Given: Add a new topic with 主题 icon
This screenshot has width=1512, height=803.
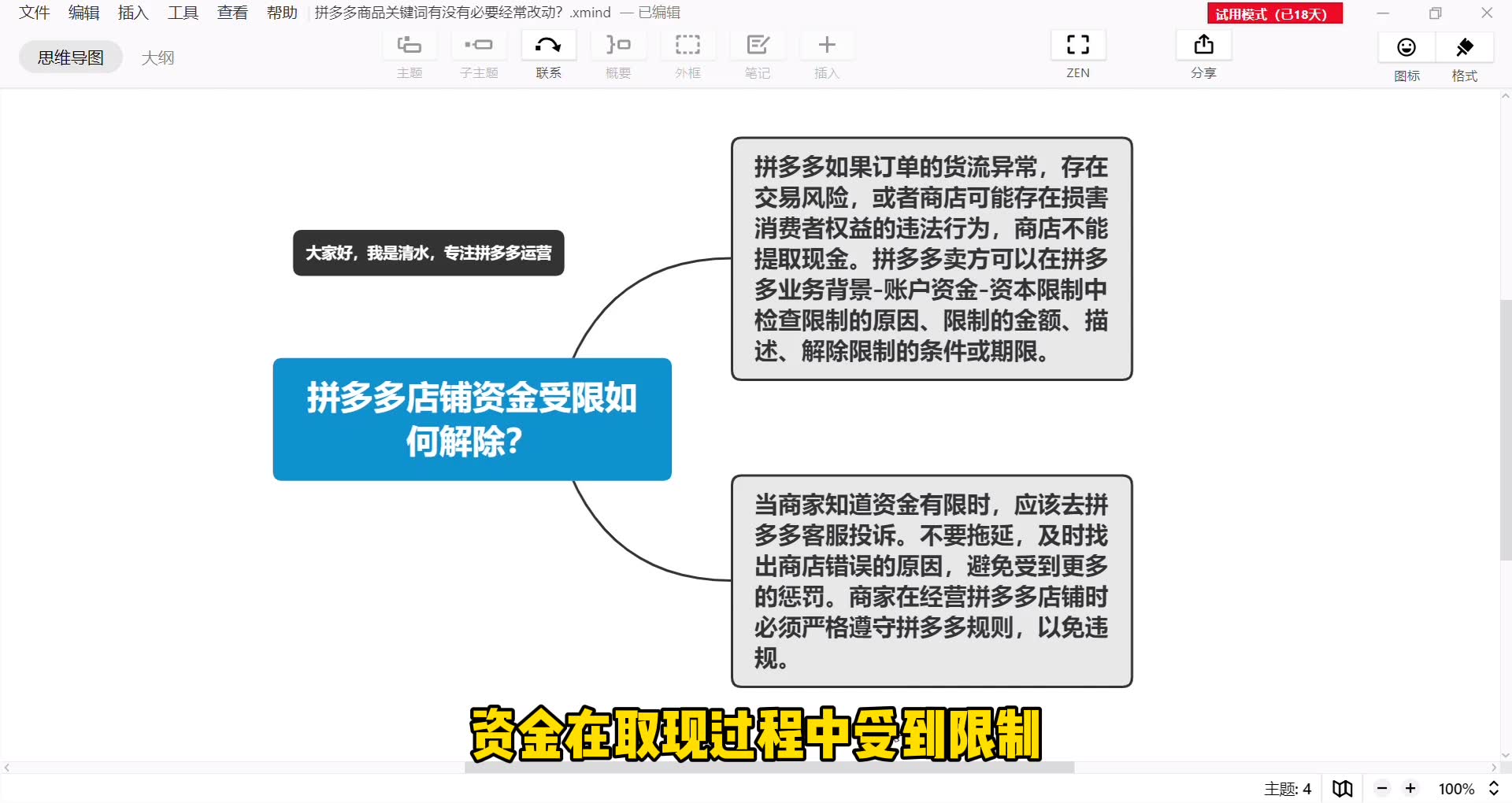Looking at the screenshot, I should pos(409,46).
